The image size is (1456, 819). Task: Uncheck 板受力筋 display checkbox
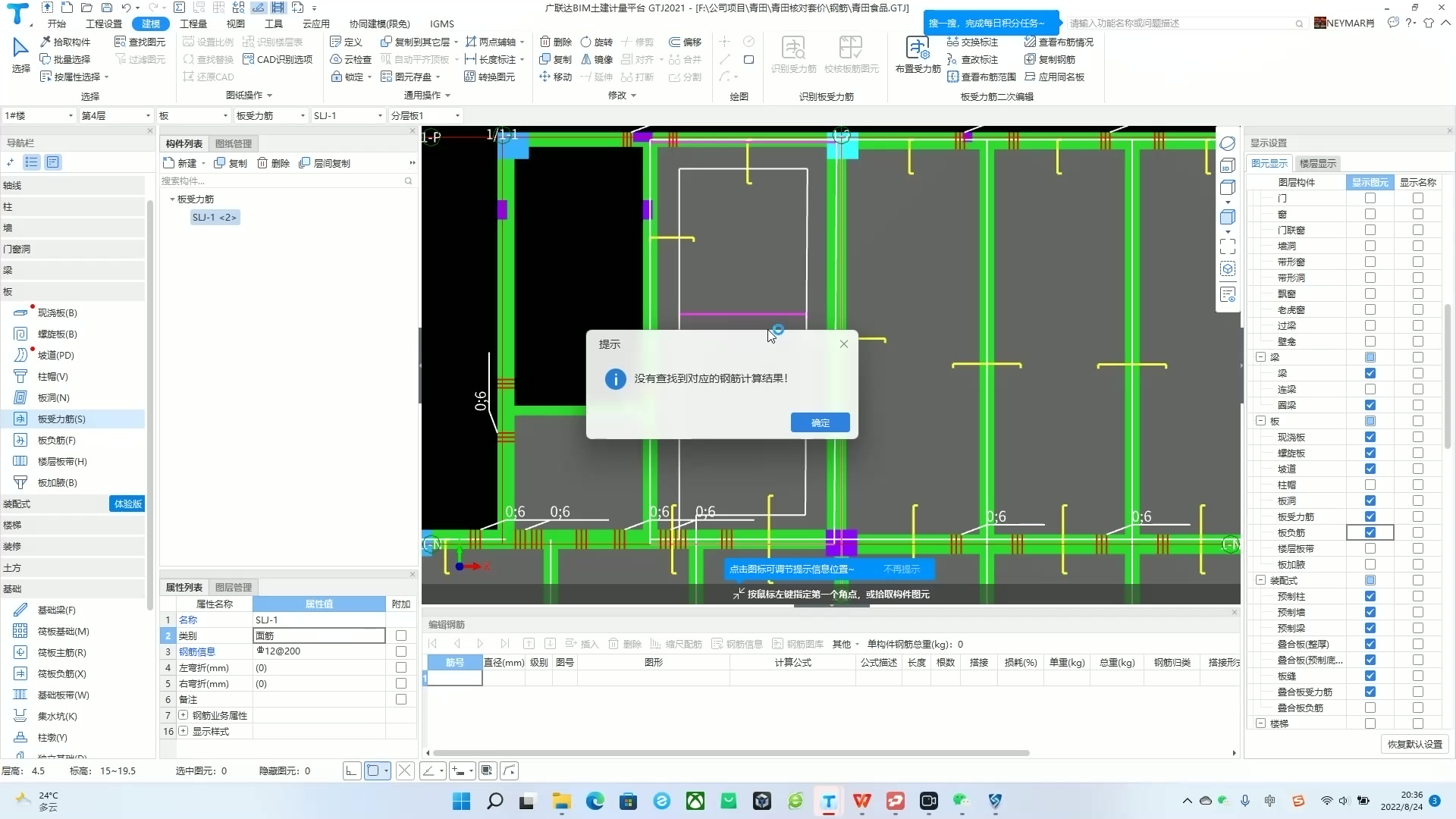tap(1370, 516)
